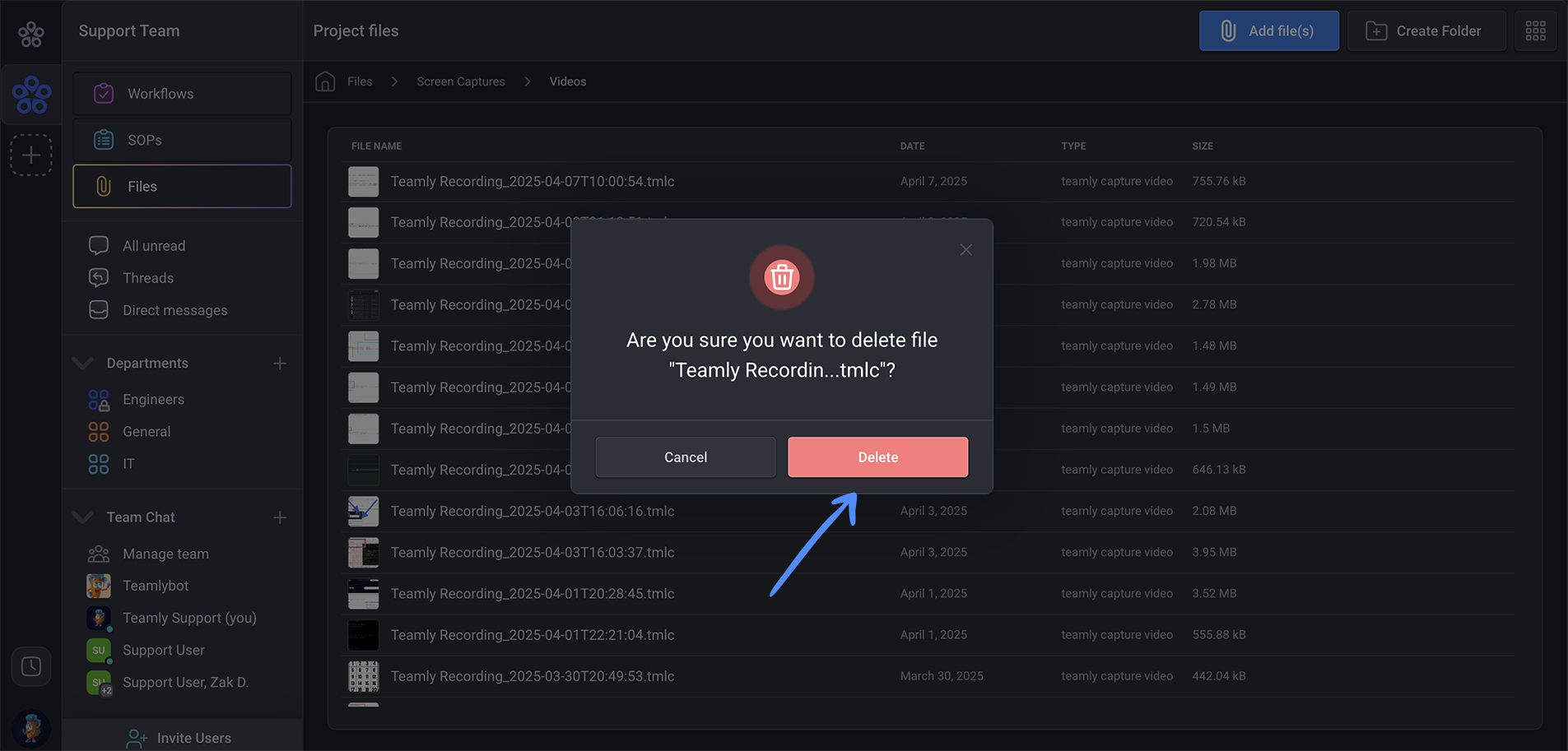Click thumbnail of the 2025-03-30T20:49:53 recording

point(363,676)
